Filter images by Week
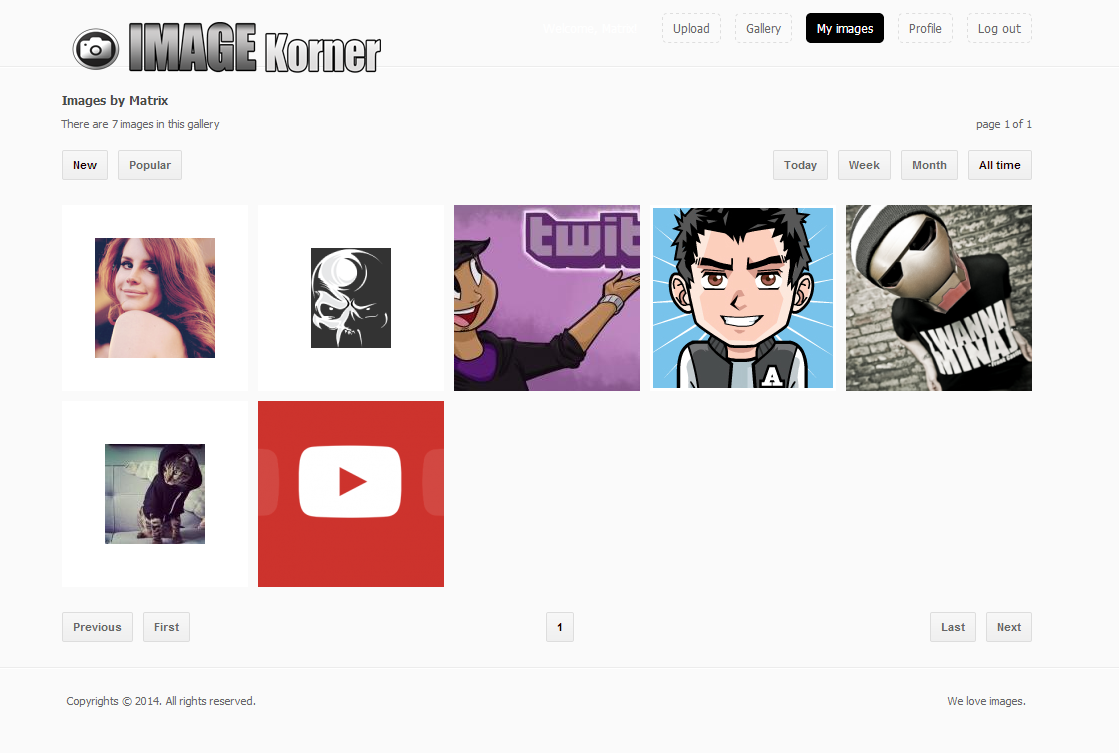 pyautogui.click(x=864, y=165)
